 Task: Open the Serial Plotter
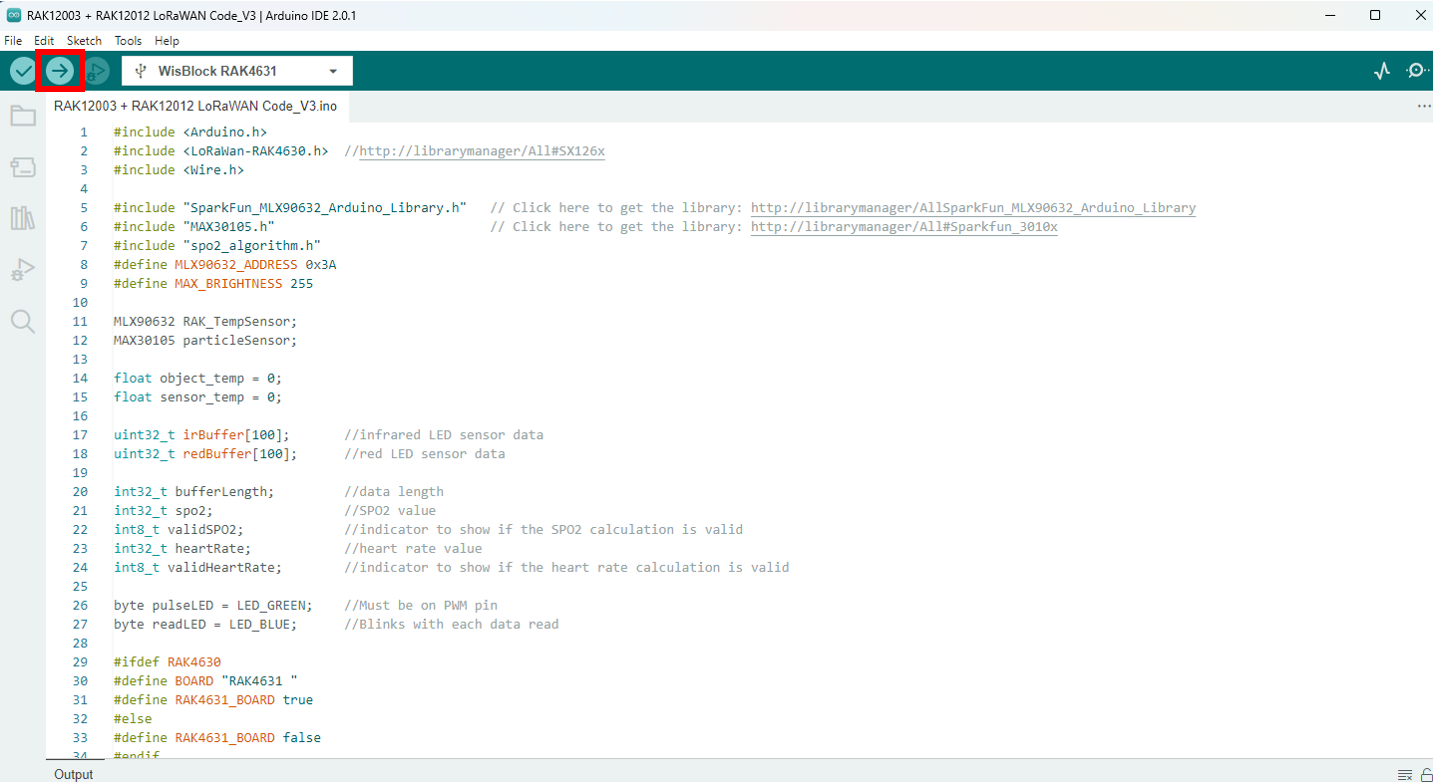(1382, 71)
